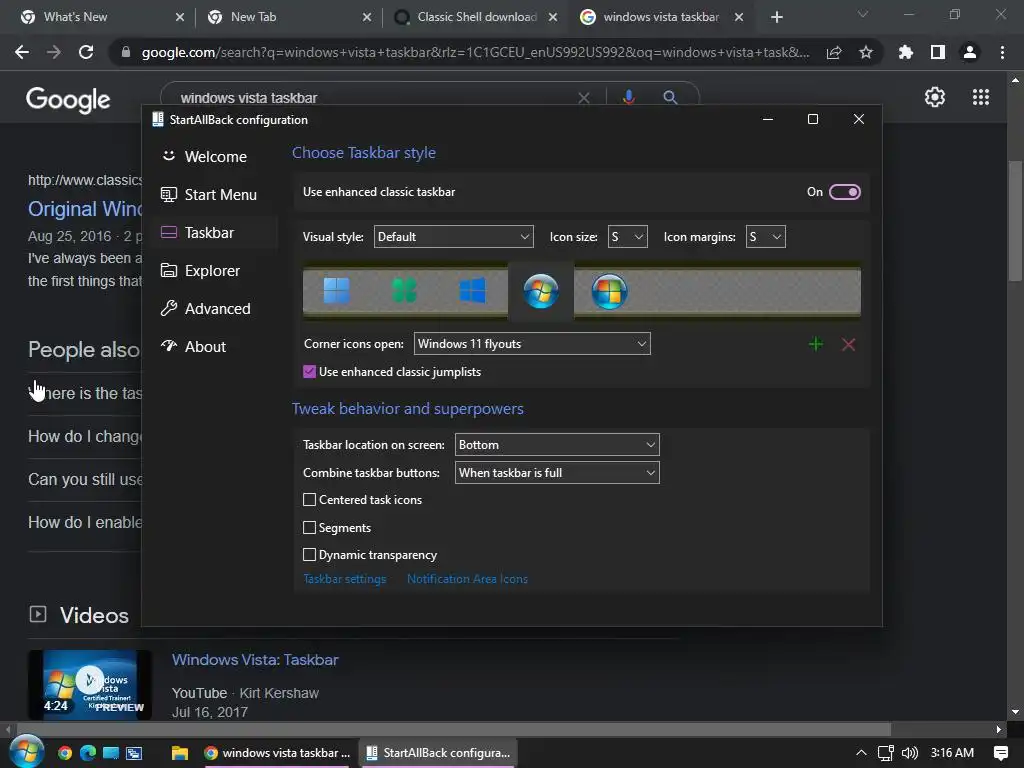Viewport: 1024px width, 768px height.
Task: Remove start button with red X icon
Action: tap(848, 344)
